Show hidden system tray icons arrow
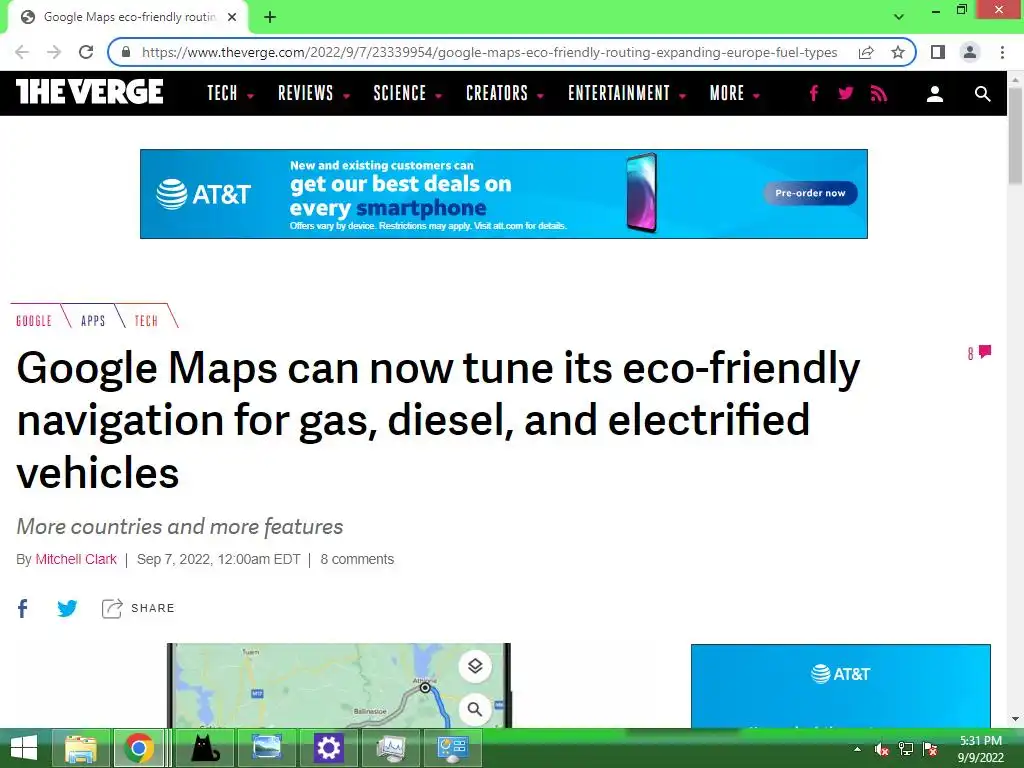Screen dimensions: 1024x768 pyautogui.click(x=857, y=749)
